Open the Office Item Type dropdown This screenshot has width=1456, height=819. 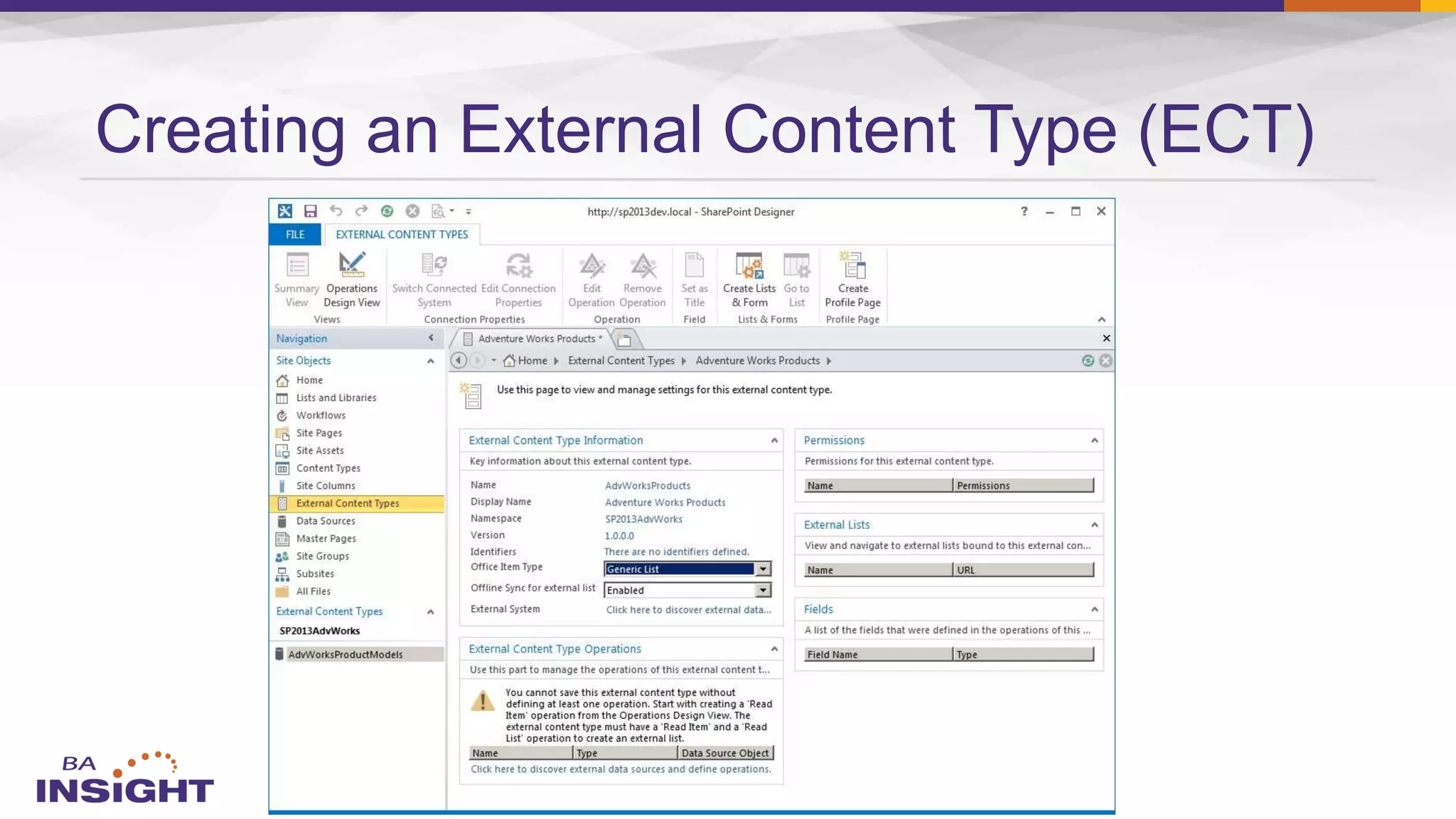(763, 569)
